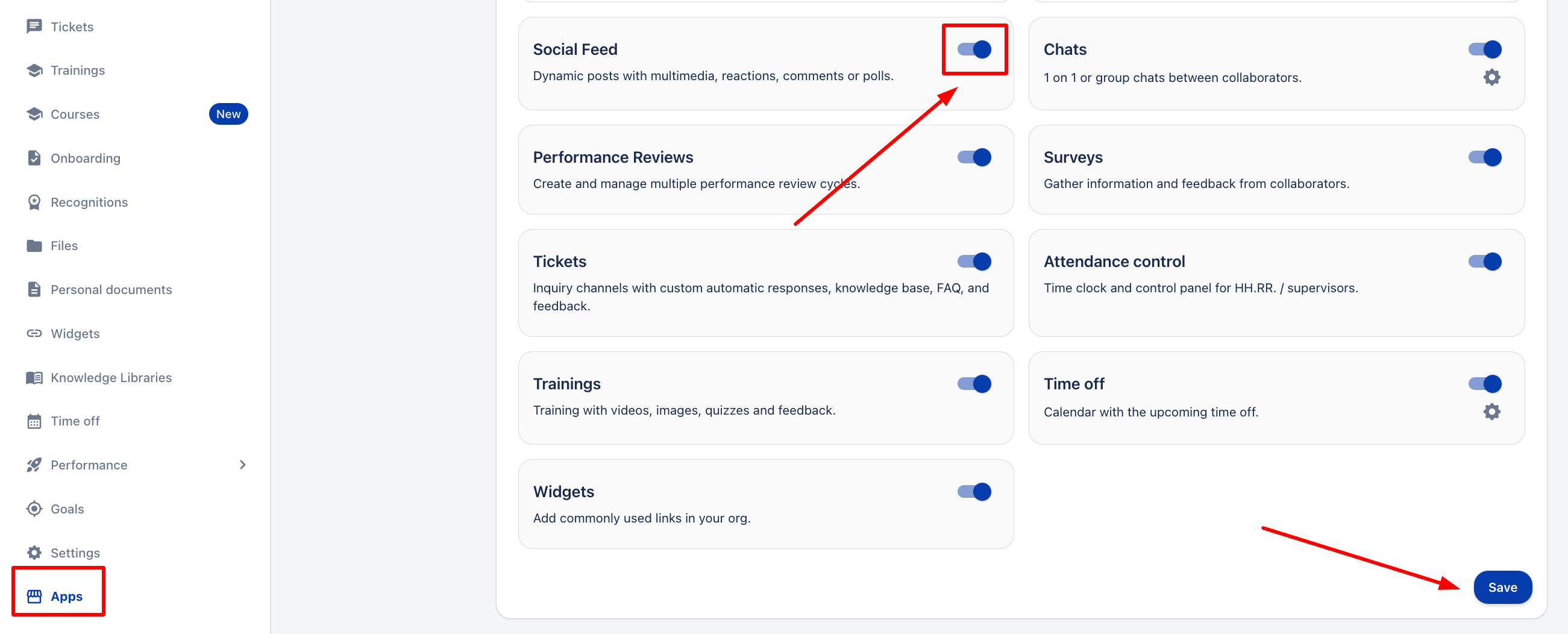Turn off the Surveys toggle
The height and width of the screenshot is (634, 1568).
(1485, 157)
